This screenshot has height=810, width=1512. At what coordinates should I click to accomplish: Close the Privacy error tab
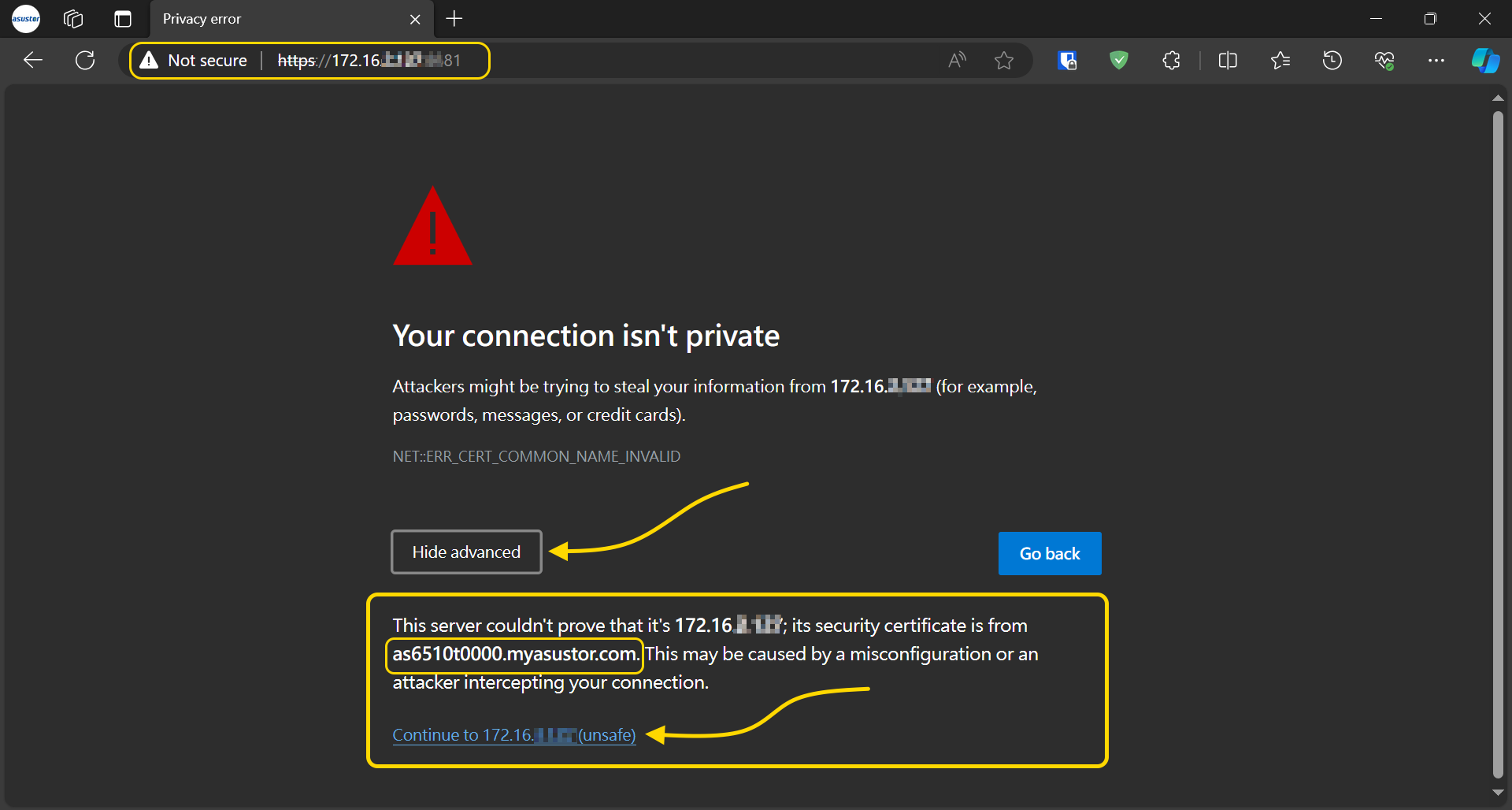(415, 19)
